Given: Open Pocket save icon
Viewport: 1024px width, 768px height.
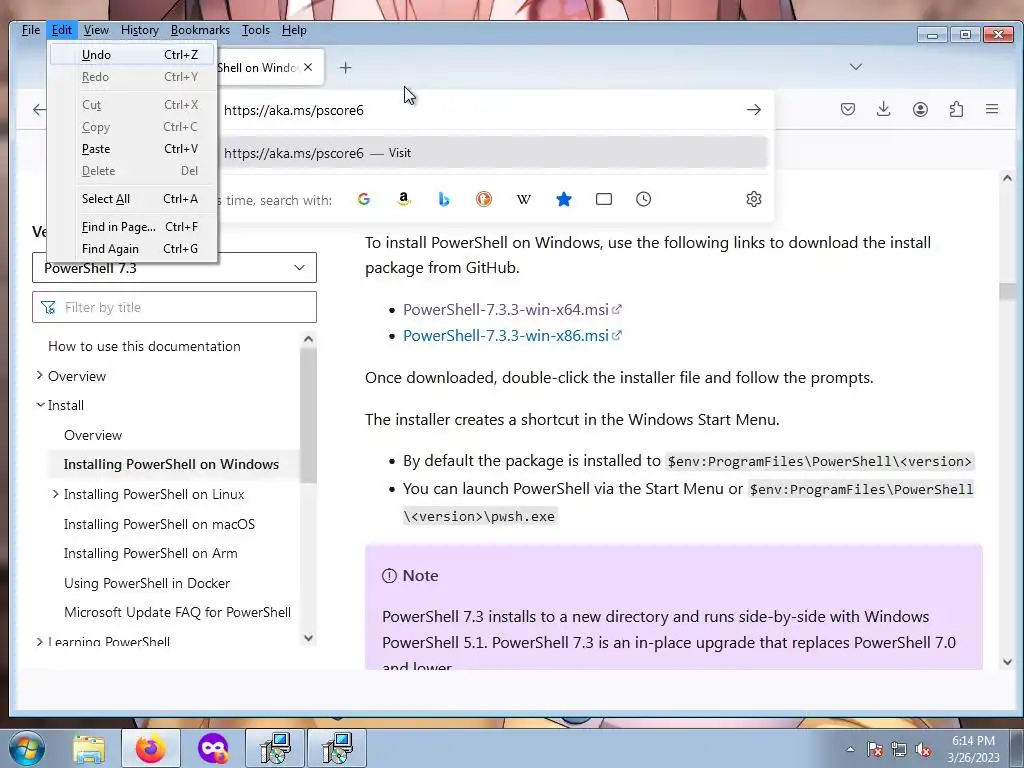Looking at the screenshot, I should pyautogui.click(x=848, y=109).
